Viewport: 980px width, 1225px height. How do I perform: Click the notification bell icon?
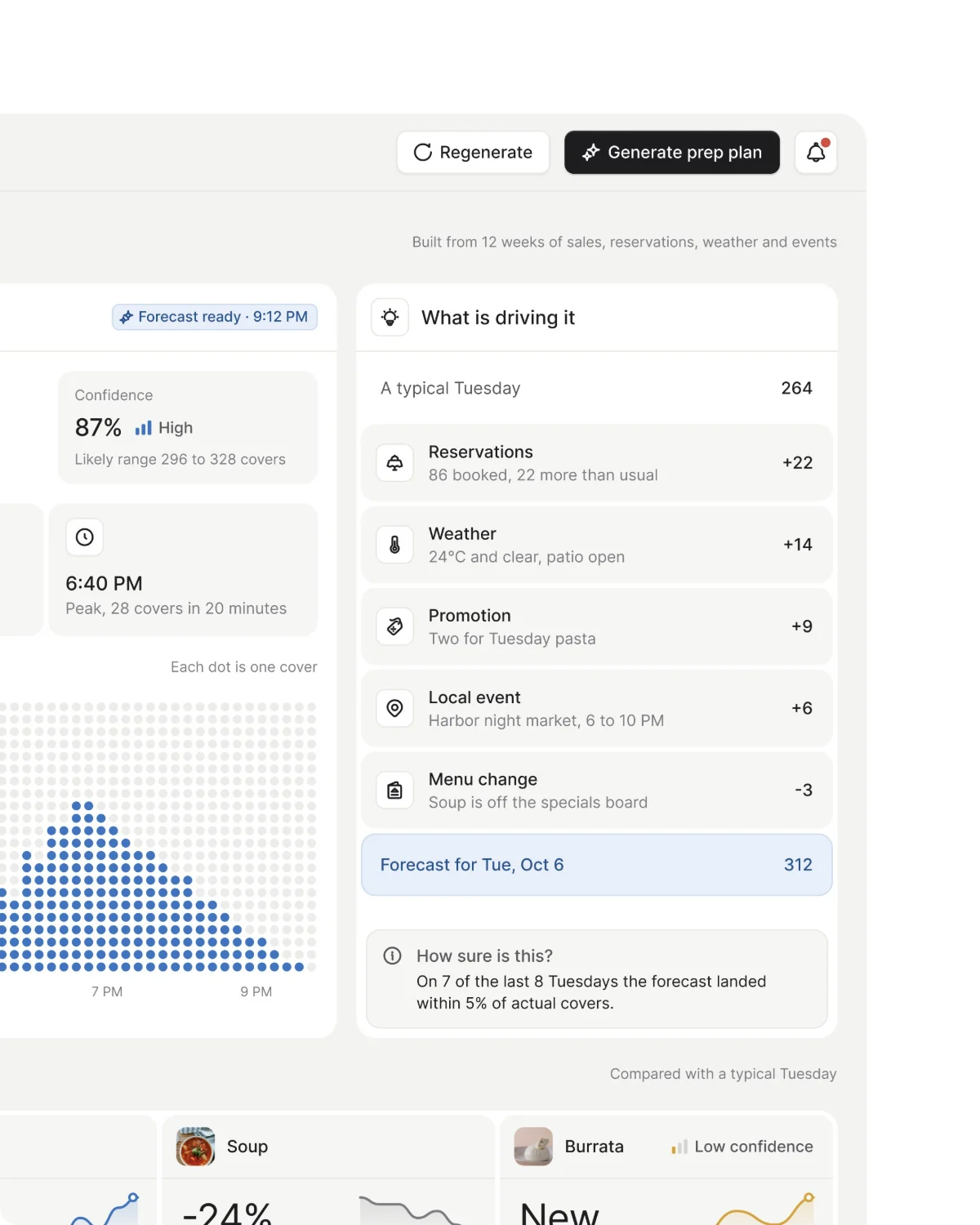click(x=816, y=153)
